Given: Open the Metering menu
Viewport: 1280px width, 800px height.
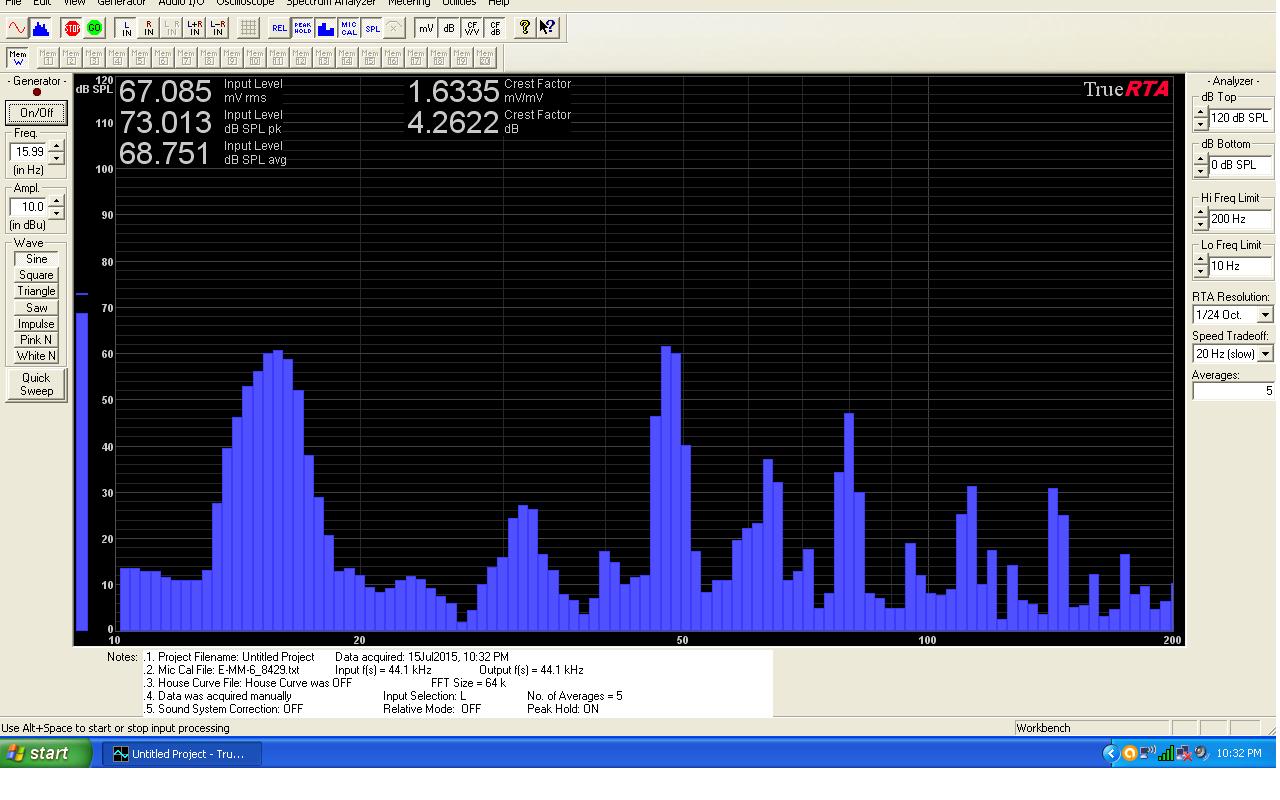Looking at the screenshot, I should (409, 3).
